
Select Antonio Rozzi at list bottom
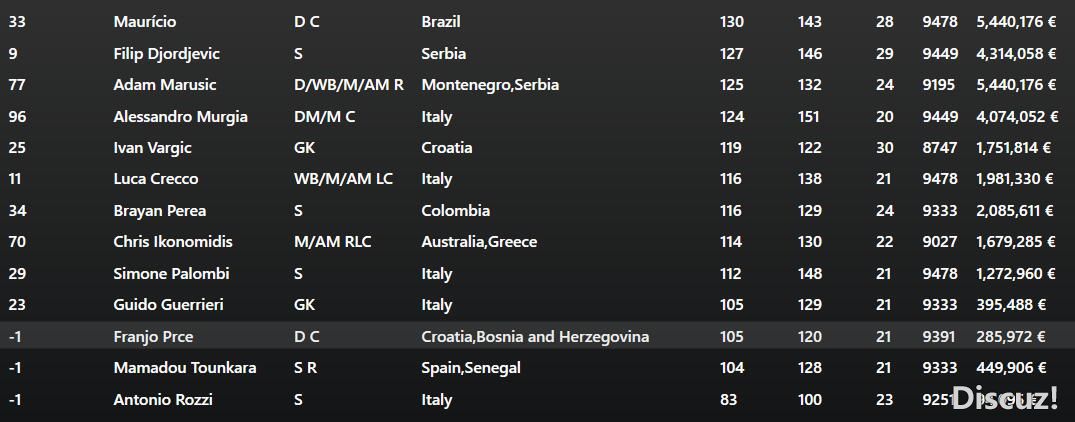[158, 399]
